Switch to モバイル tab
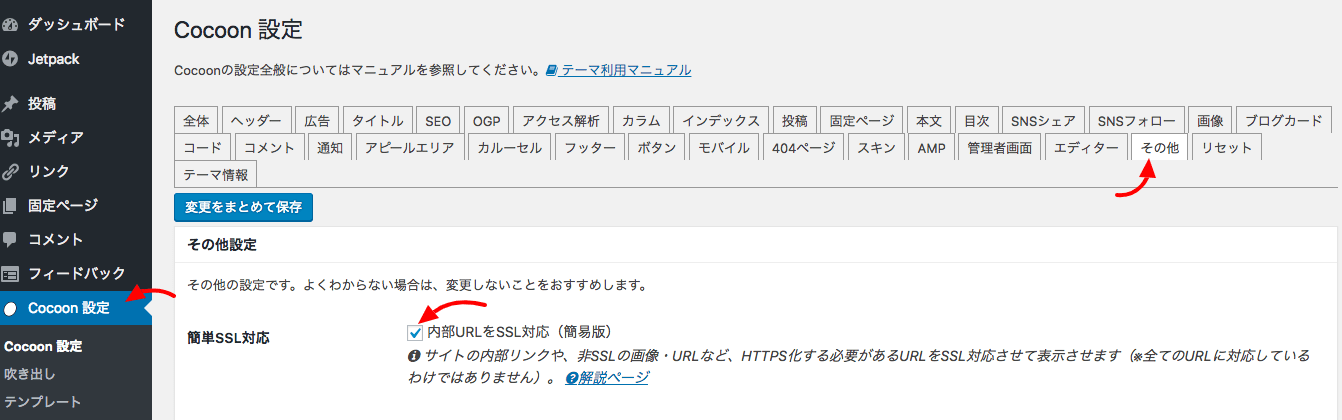This screenshot has height=420, width=1342. click(x=723, y=148)
